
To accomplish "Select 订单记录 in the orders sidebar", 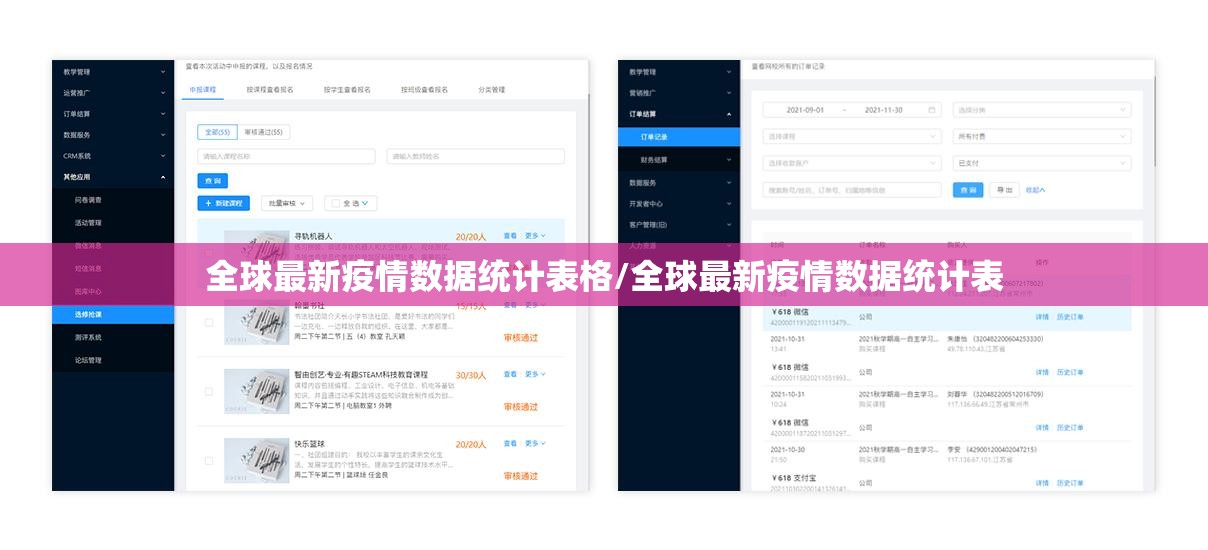I will [679, 137].
